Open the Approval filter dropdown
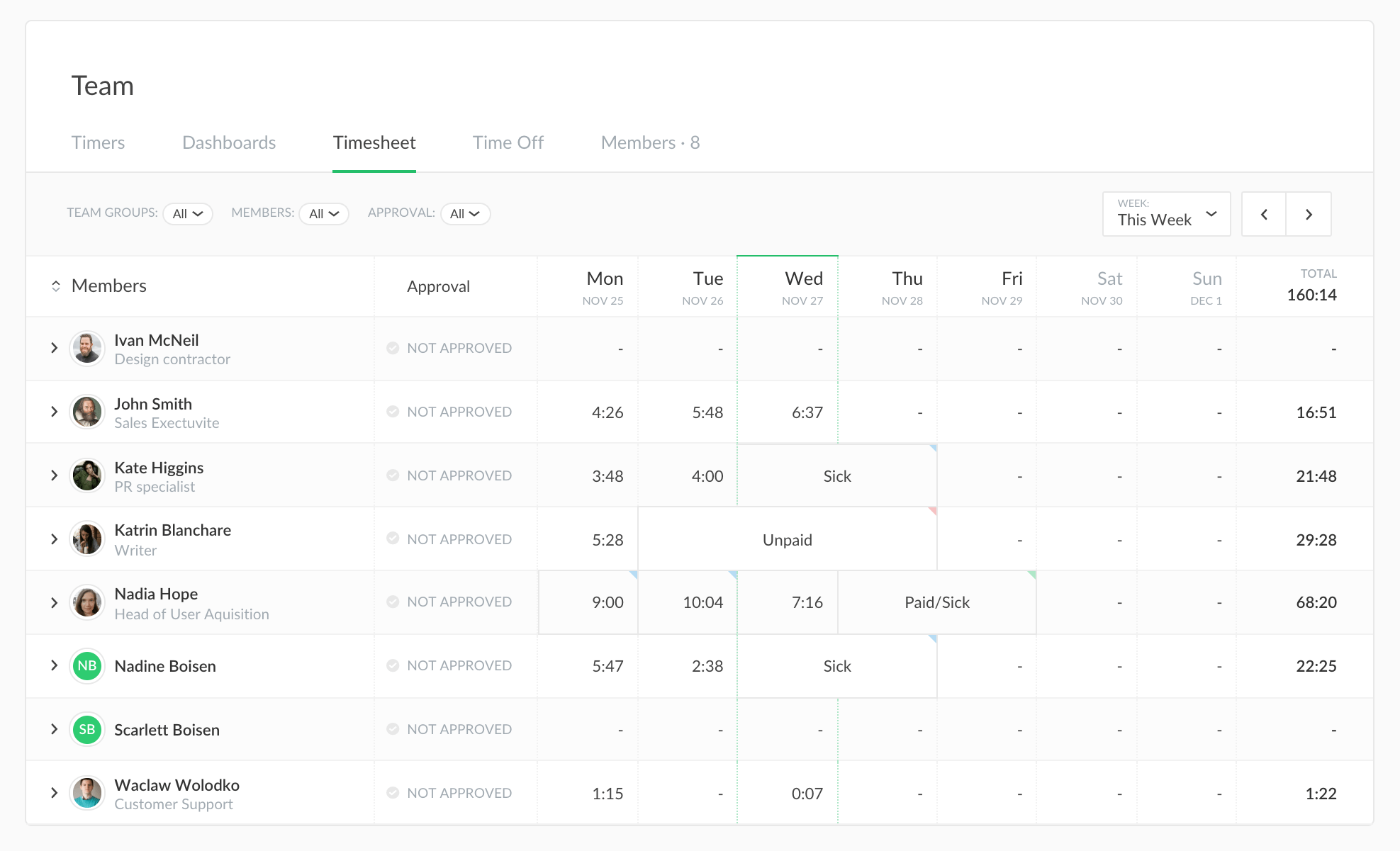 click(465, 214)
